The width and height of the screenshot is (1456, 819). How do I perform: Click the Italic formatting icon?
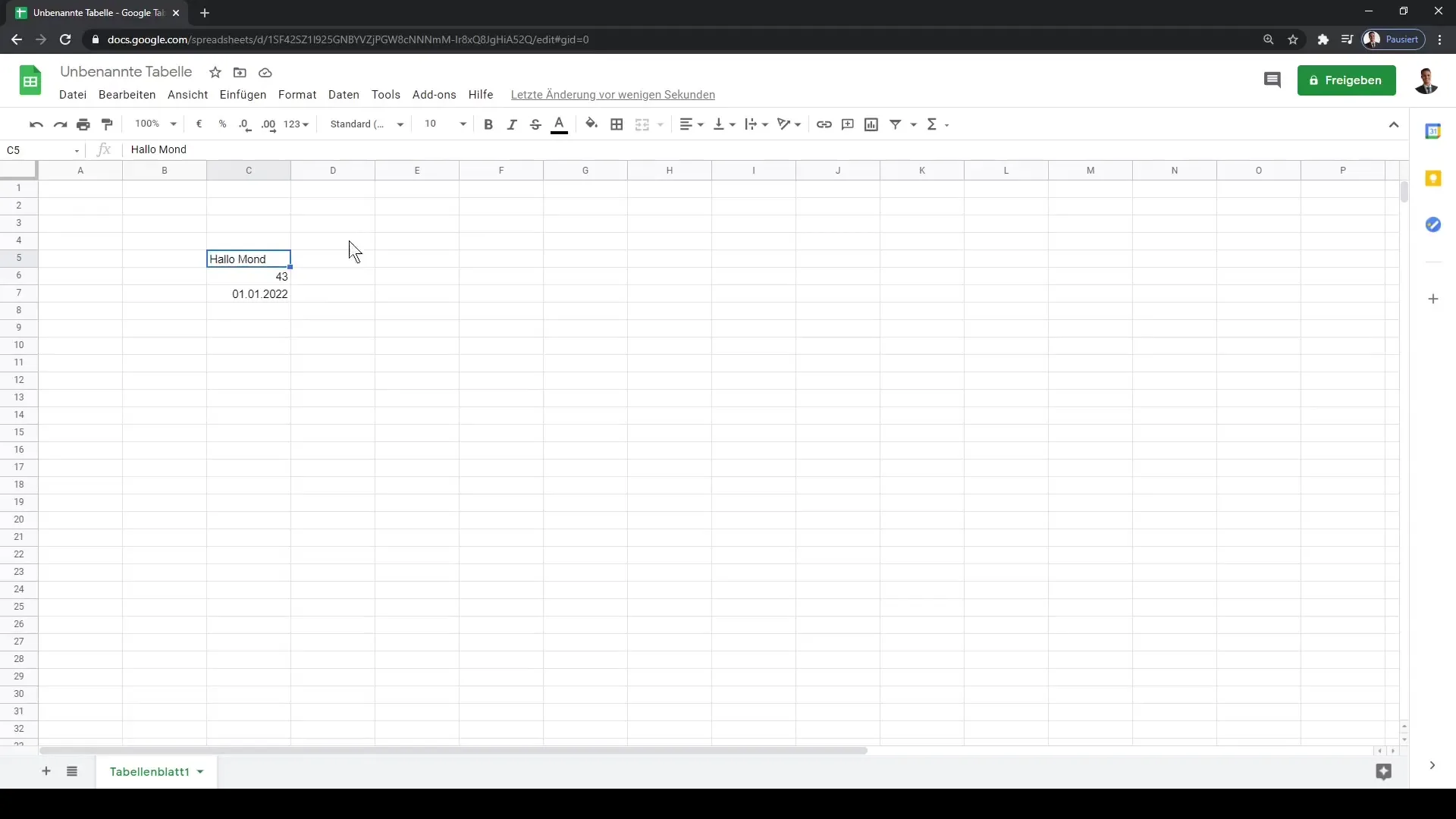click(511, 124)
